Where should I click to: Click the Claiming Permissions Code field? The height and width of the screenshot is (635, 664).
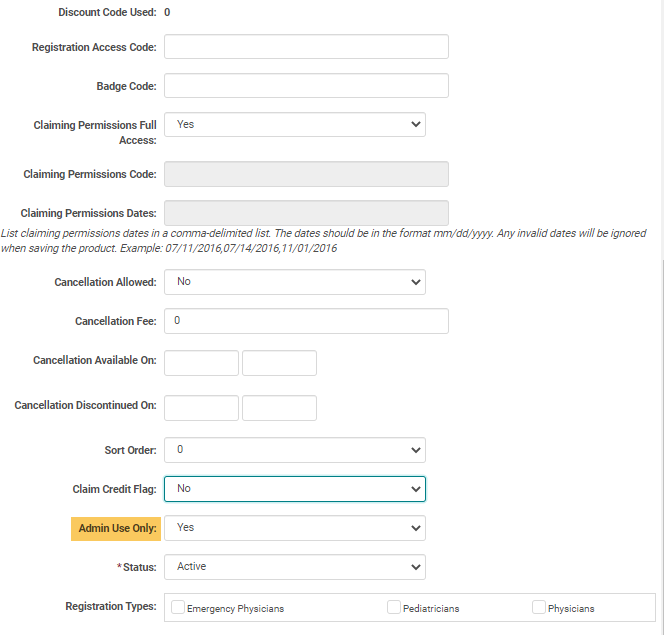(306, 174)
